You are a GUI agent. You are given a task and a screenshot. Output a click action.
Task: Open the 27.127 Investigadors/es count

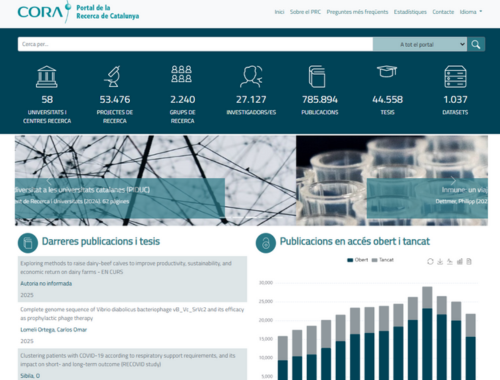click(251, 99)
